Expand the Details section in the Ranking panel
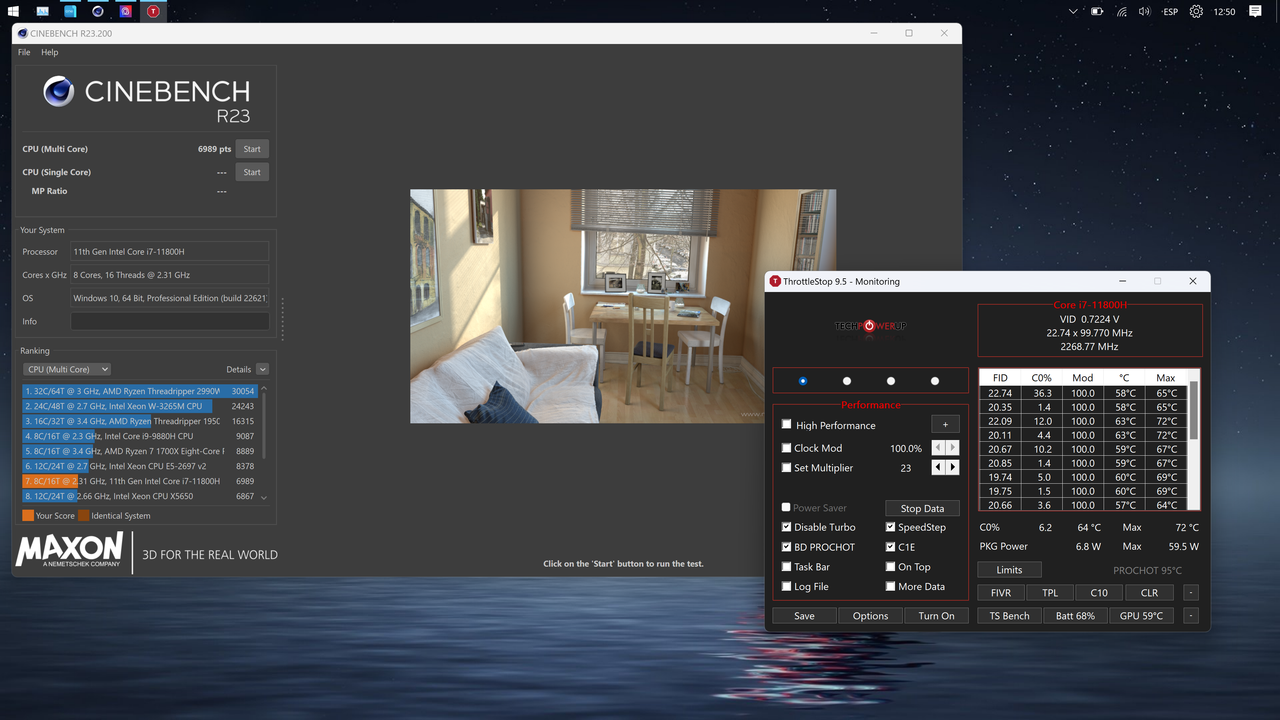Image resolution: width=1280 pixels, height=720 pixels. click(262, 369)
